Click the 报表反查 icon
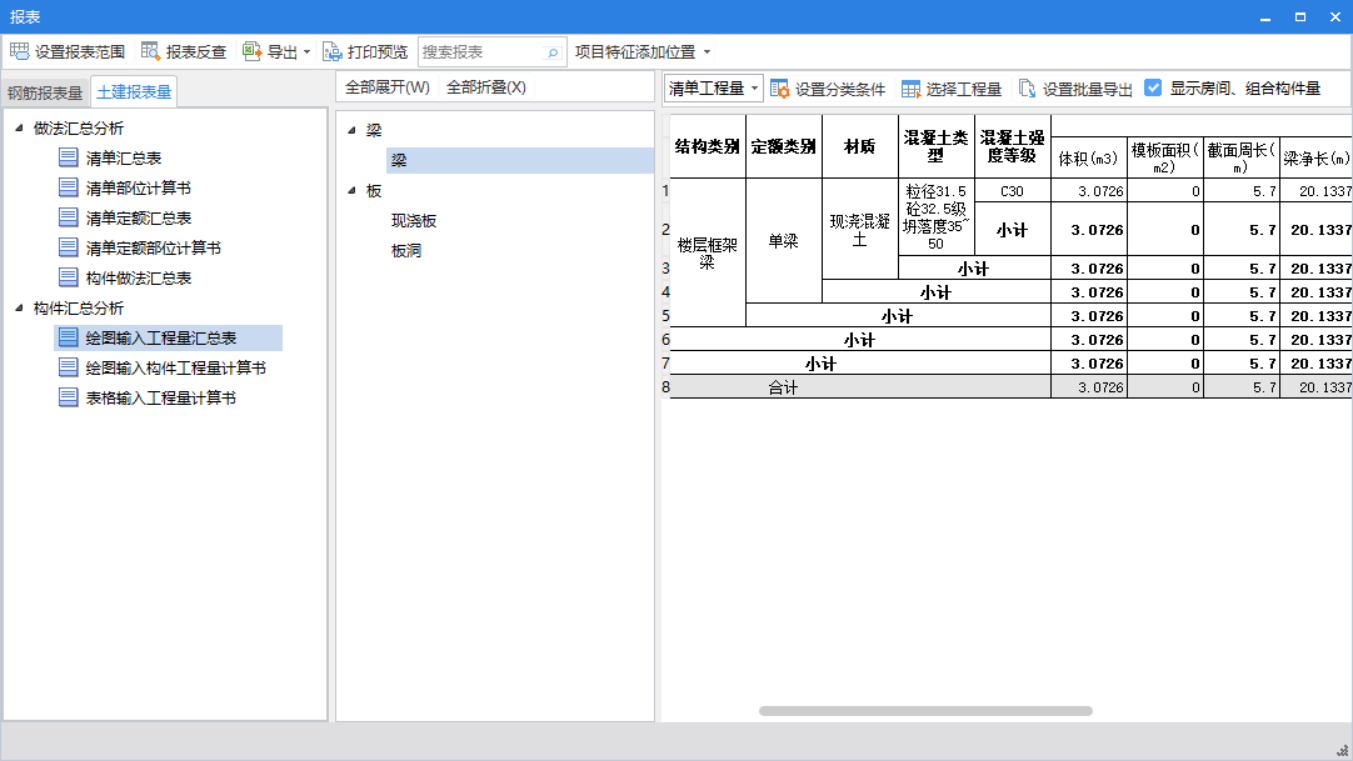Viewport: 1353px width, 761px height. 151,51
